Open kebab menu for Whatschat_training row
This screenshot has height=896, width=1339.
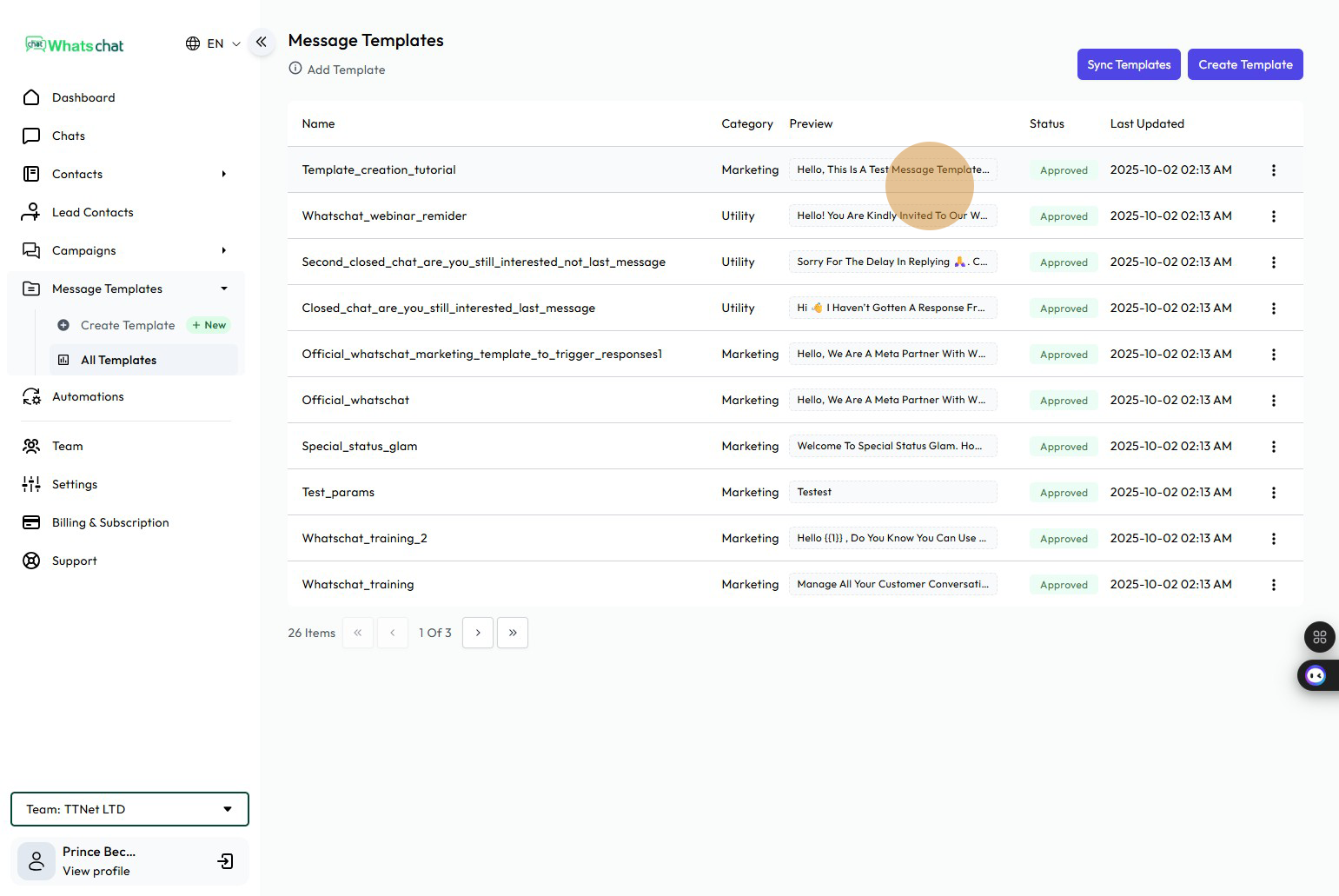(x=1274, y=585)
